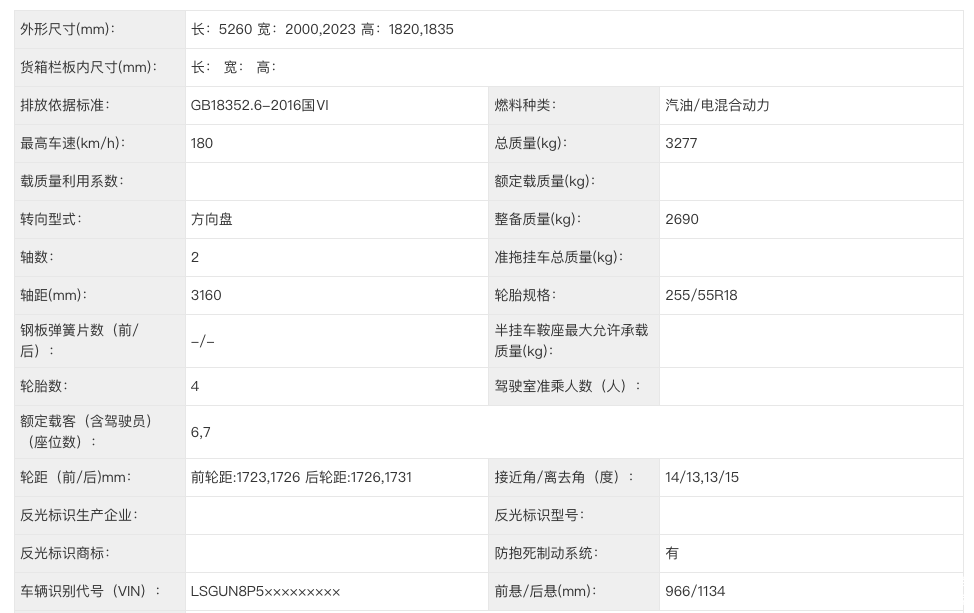Click the track width values 前轮距:1723,1726
The width and height of the screenshot is (974, 613).
pos(245,477)
